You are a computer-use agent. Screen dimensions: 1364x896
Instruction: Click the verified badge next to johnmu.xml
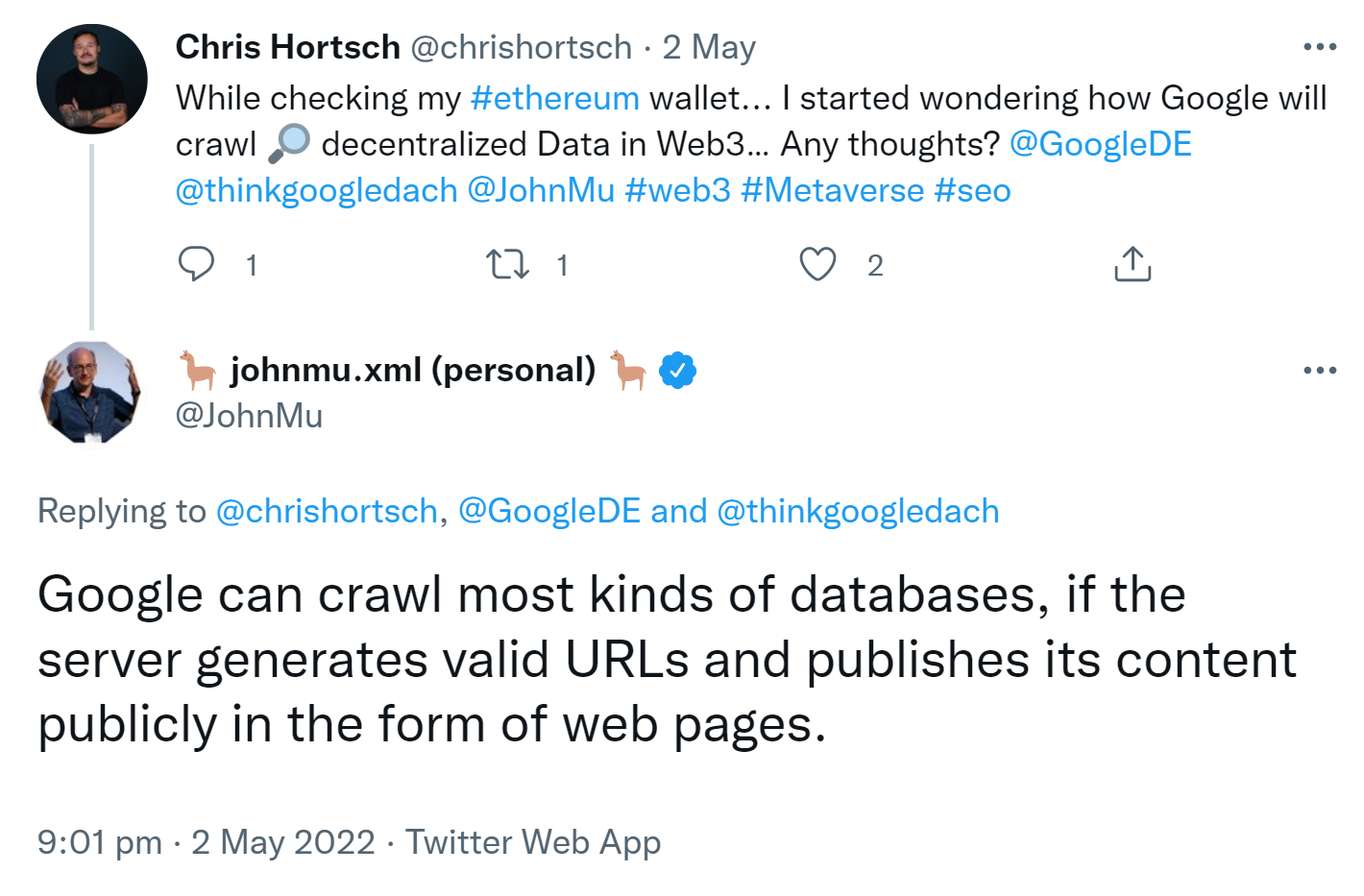coord(679,368)
